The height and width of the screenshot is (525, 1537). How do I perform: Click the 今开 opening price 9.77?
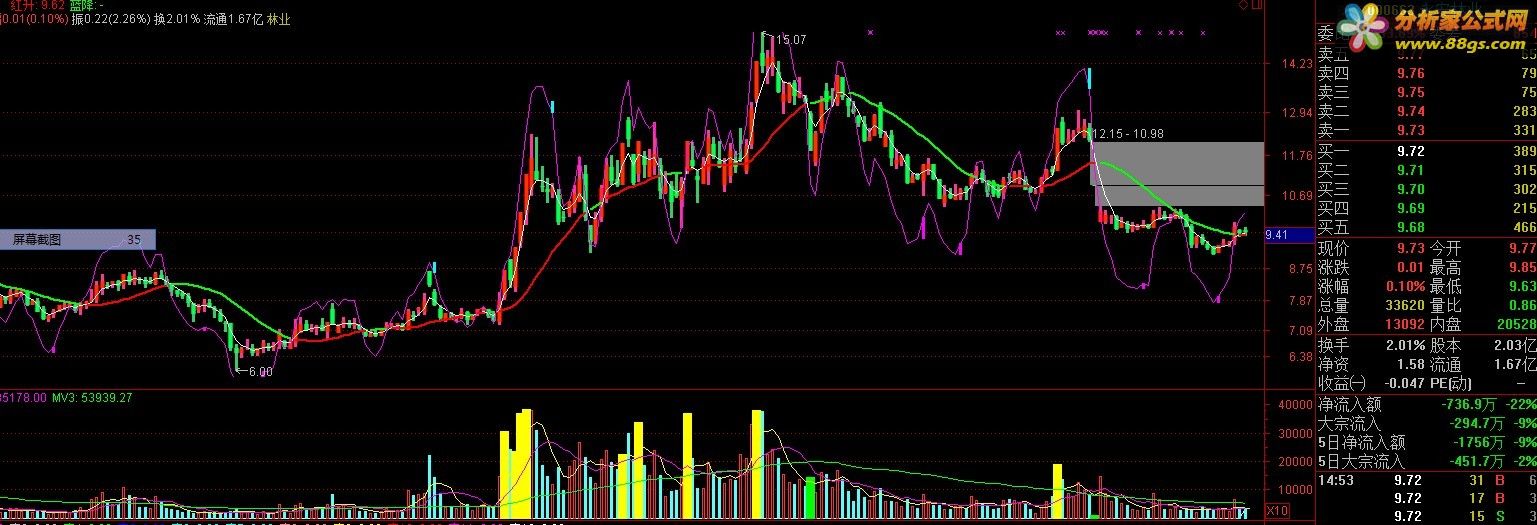click(x=1522, y=248)
